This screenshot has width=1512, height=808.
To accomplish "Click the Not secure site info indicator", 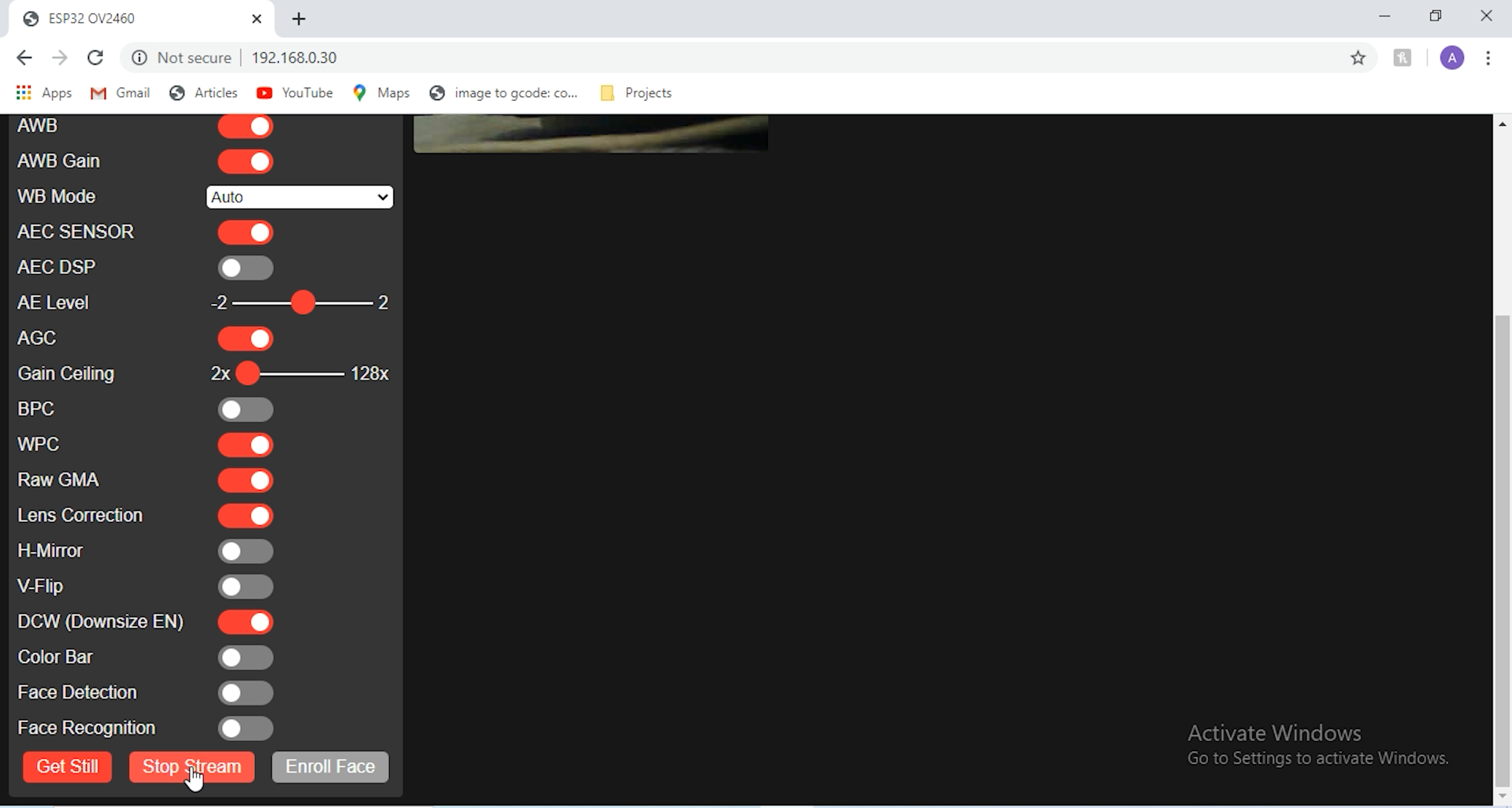I will pyautogui.click(x=180, y=57).
